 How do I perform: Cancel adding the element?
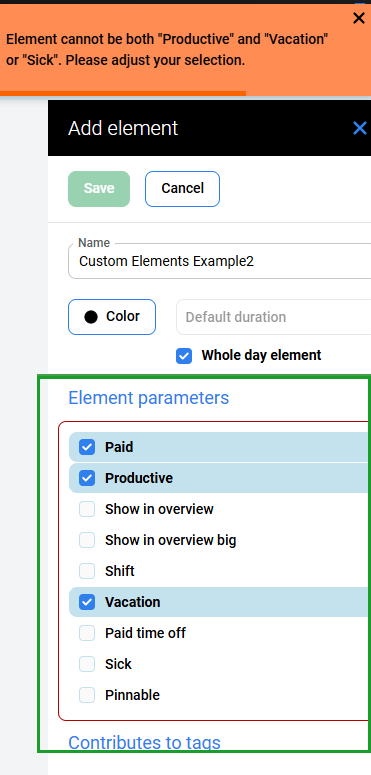click(x=182, y=189)
